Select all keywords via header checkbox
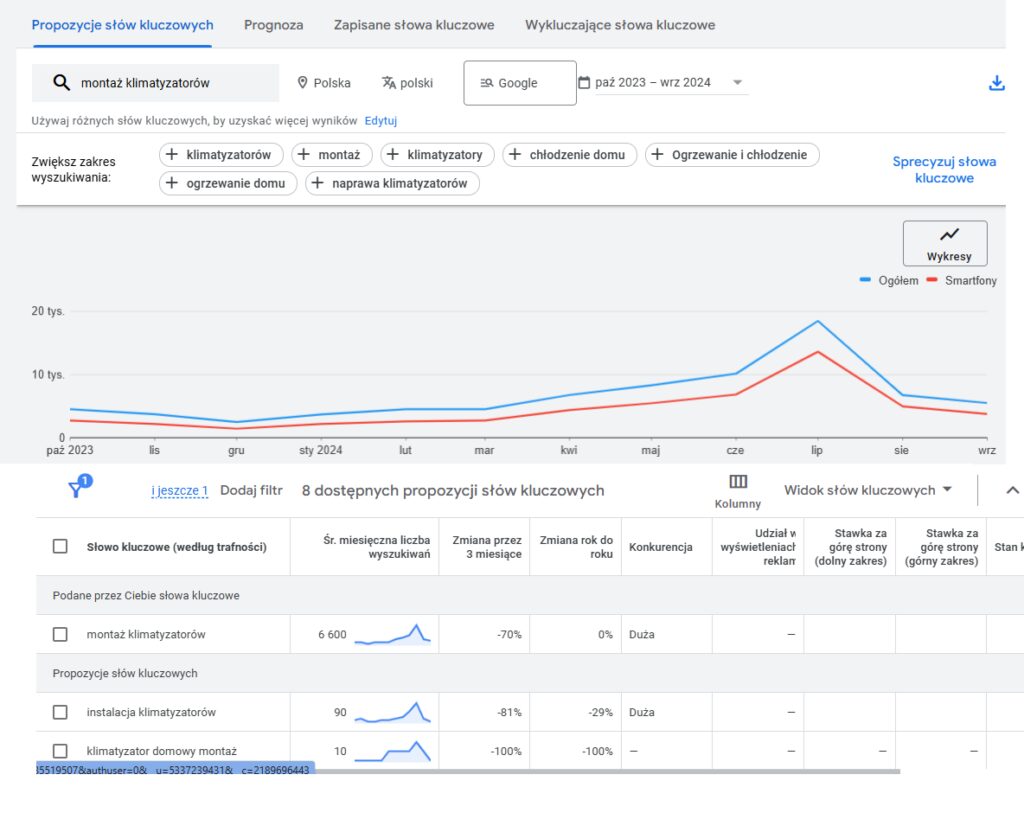Screen dimensions: 1024x813 60,547
